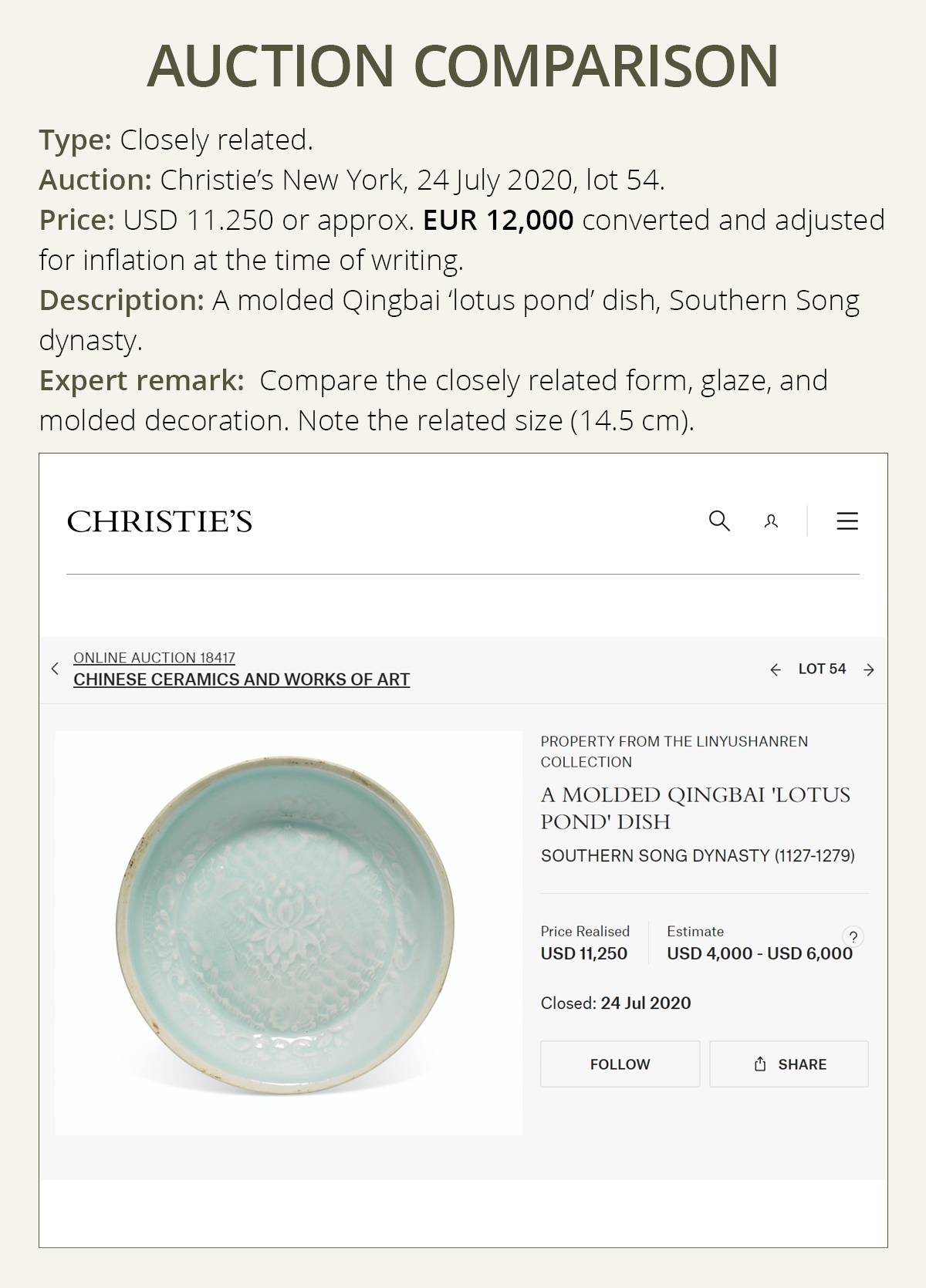The height and width of the screenshot is (1288, 926).
Task: Open the hamburger menu
Action: (x=847, y=521)
